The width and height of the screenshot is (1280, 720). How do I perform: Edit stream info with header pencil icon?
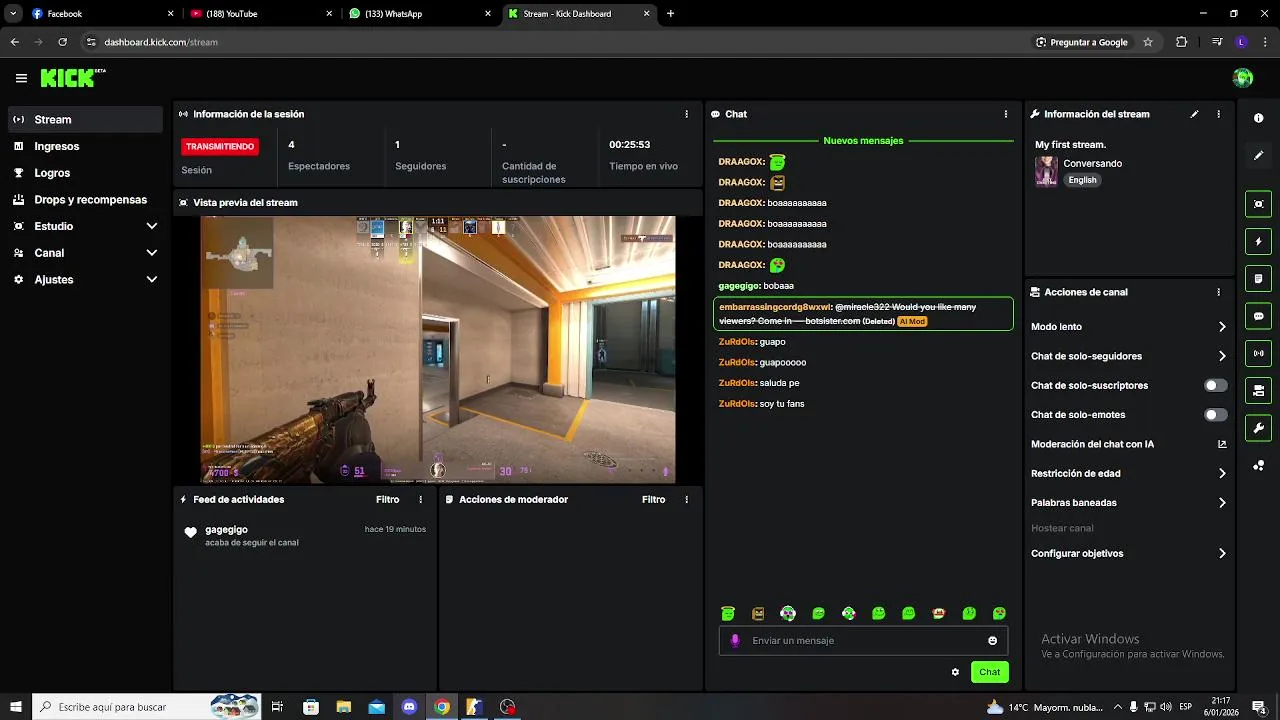pyautogui.click(x=1194, y=114)
